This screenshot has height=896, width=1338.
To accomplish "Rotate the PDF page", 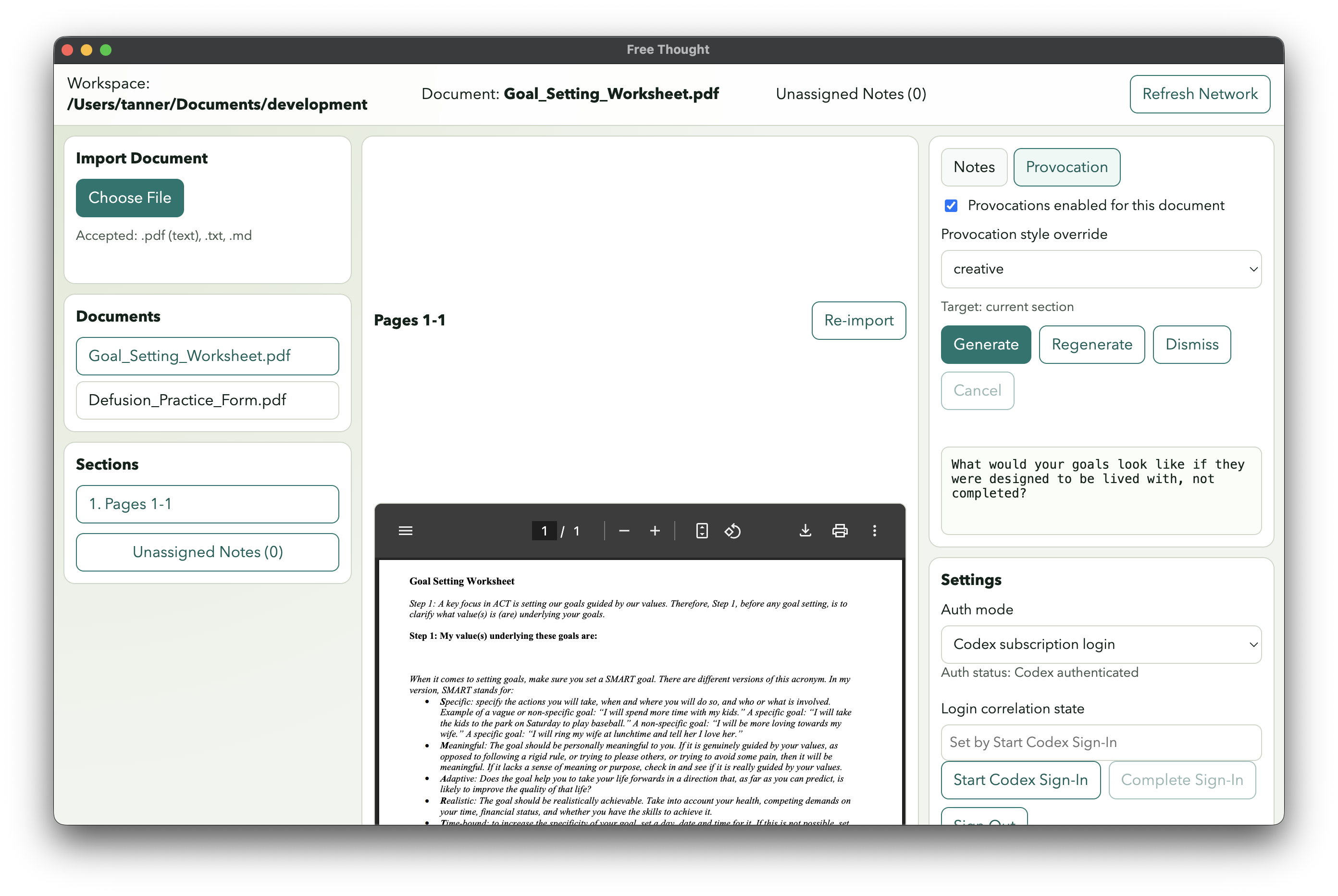I will click(x=733, y=530).
